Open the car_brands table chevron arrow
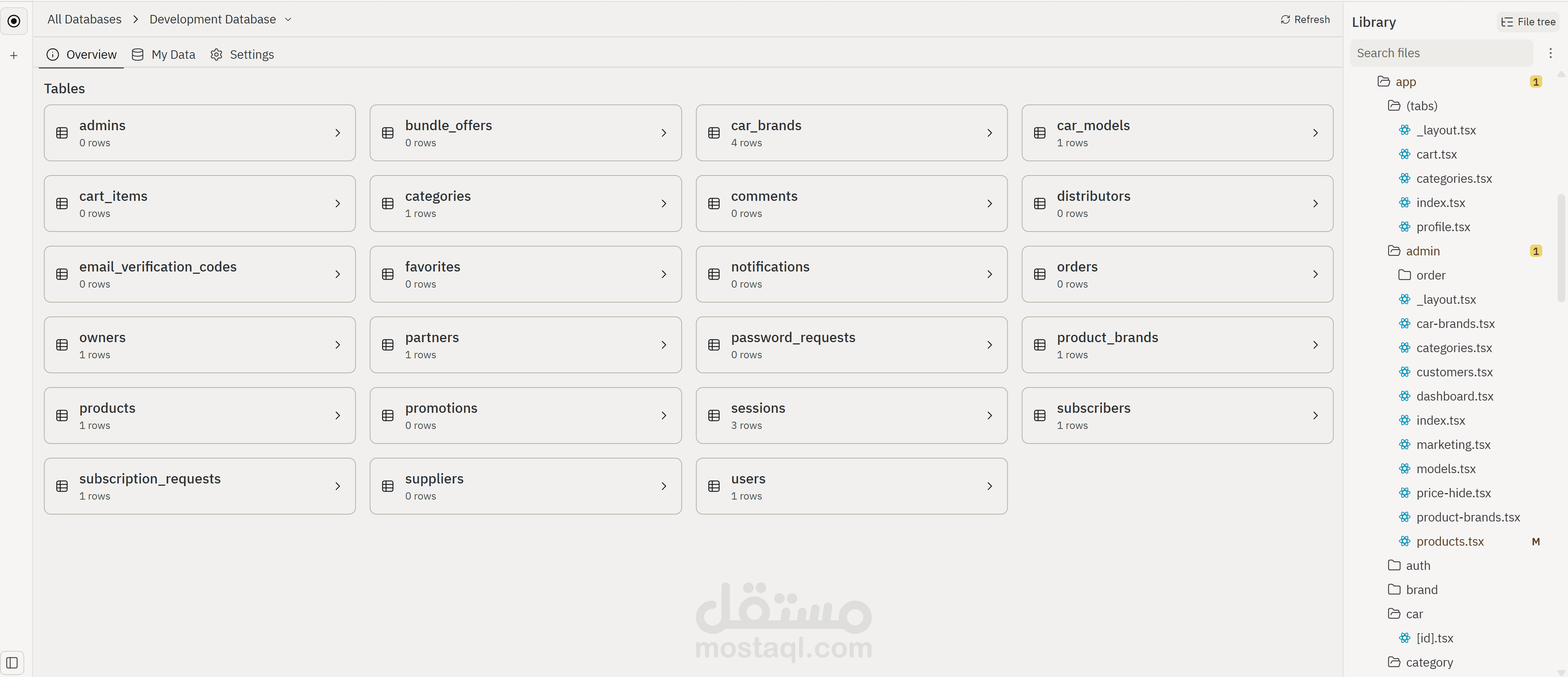This screenshot has width=1568, height=677. [989, 132]
